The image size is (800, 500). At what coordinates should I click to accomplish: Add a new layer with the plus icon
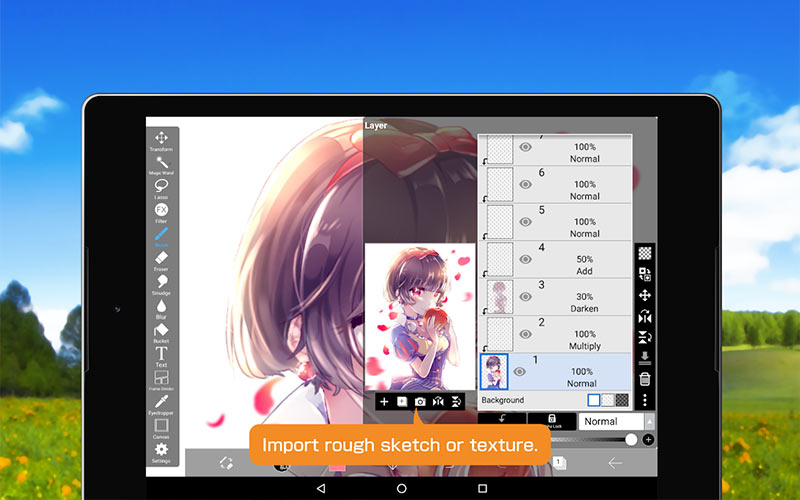click(384, 402)
